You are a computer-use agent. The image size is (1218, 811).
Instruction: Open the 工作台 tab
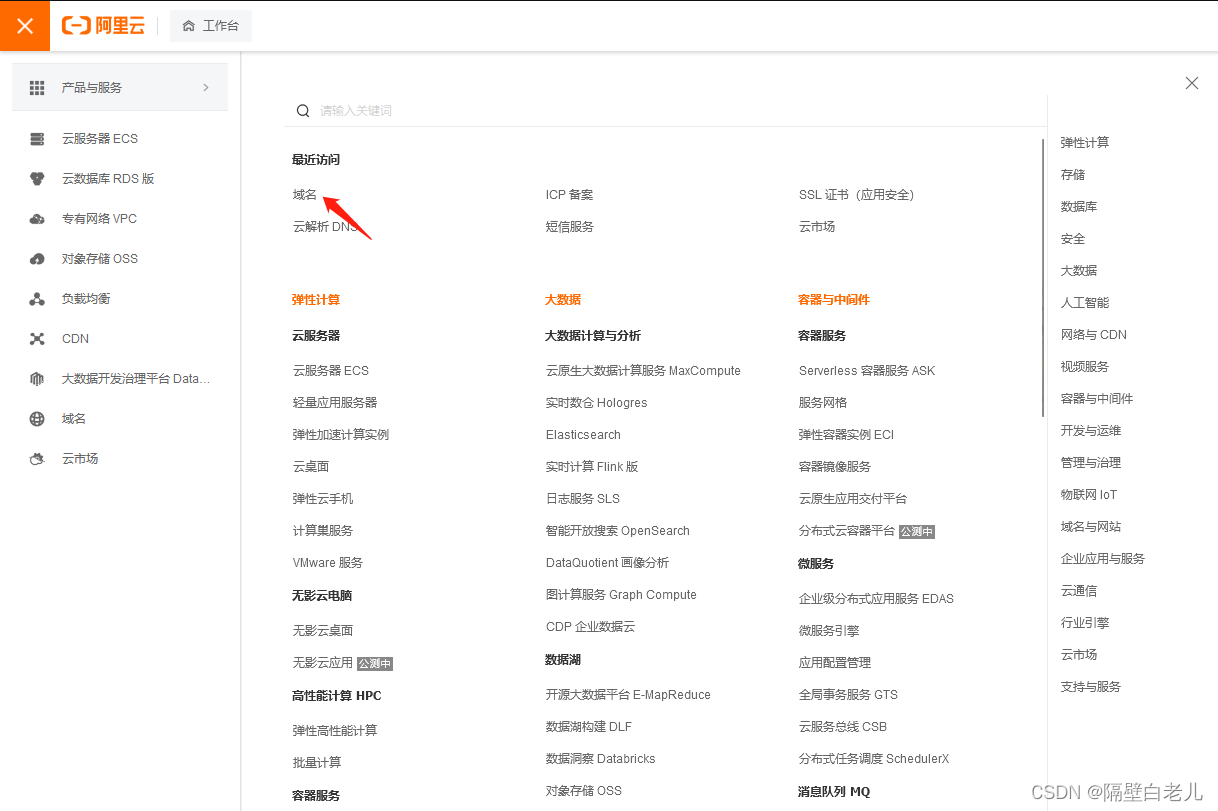[x=211, y=26]
